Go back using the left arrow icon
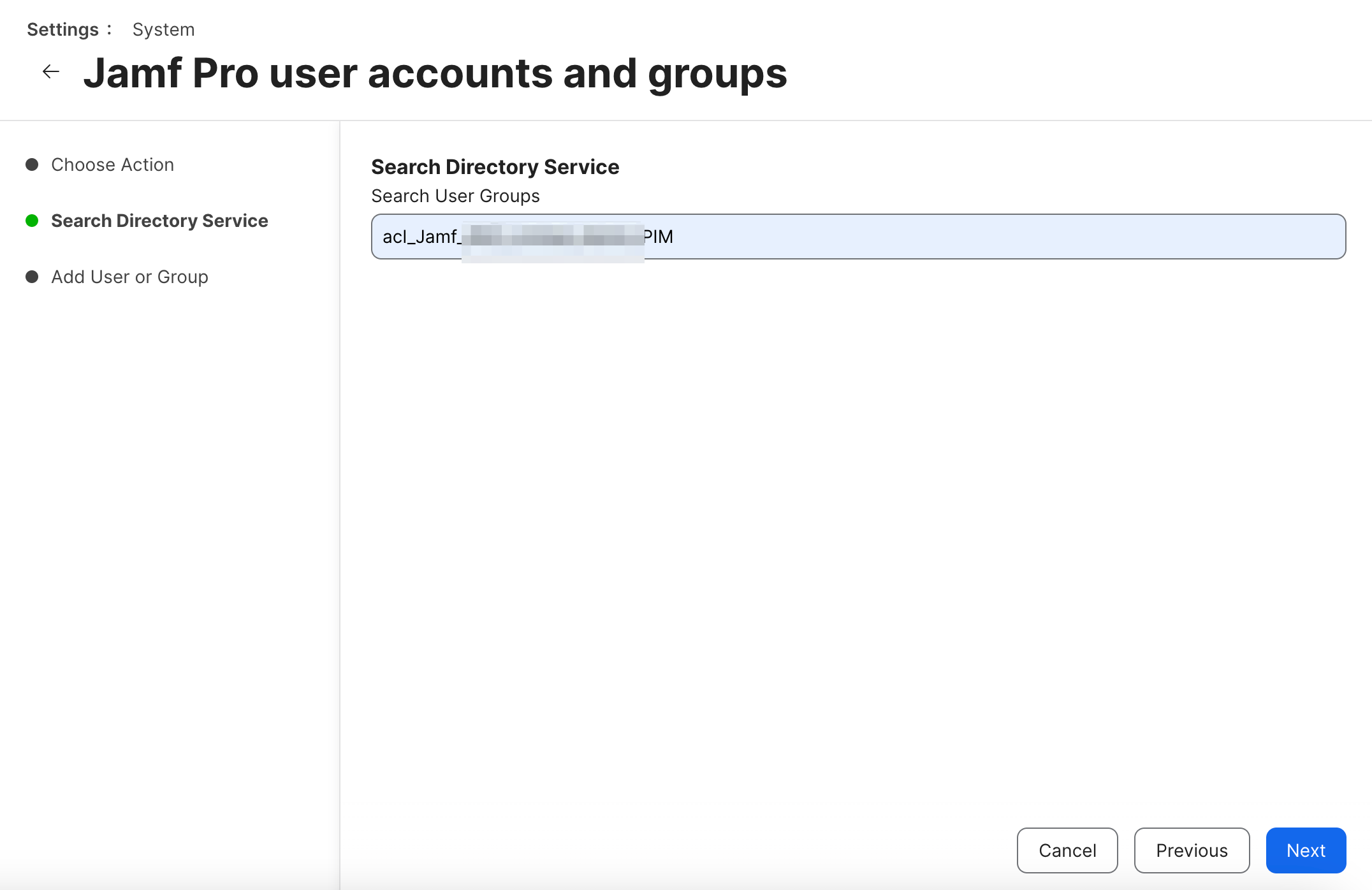Viewport: 1372px width, 890px height. 51,72
